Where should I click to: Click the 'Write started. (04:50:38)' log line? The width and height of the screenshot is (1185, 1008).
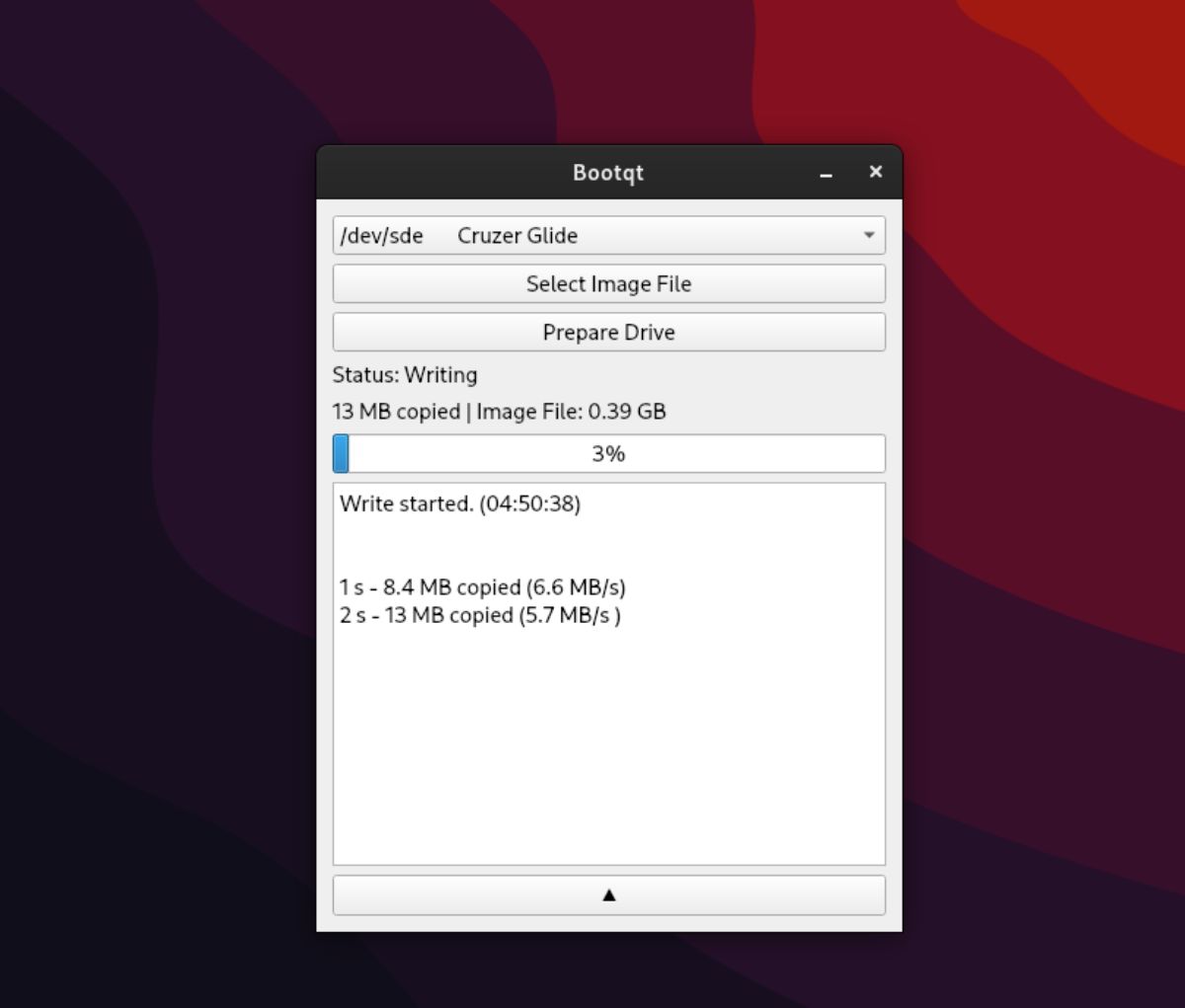coord(460,504)
